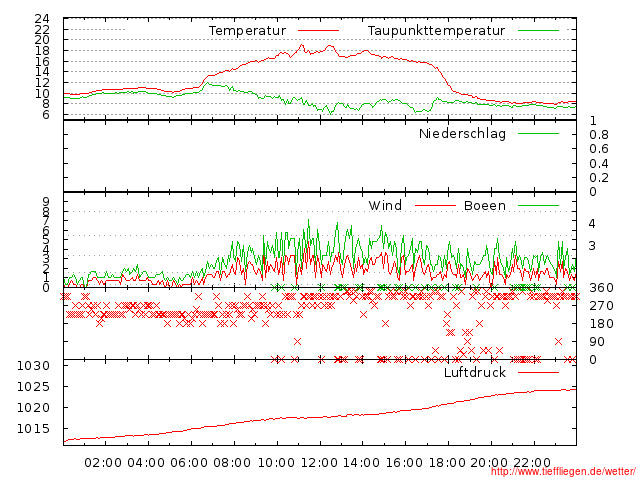640x480 pixels.
Task: Click the 0.8 precipitation axis label
Action: 599,135
